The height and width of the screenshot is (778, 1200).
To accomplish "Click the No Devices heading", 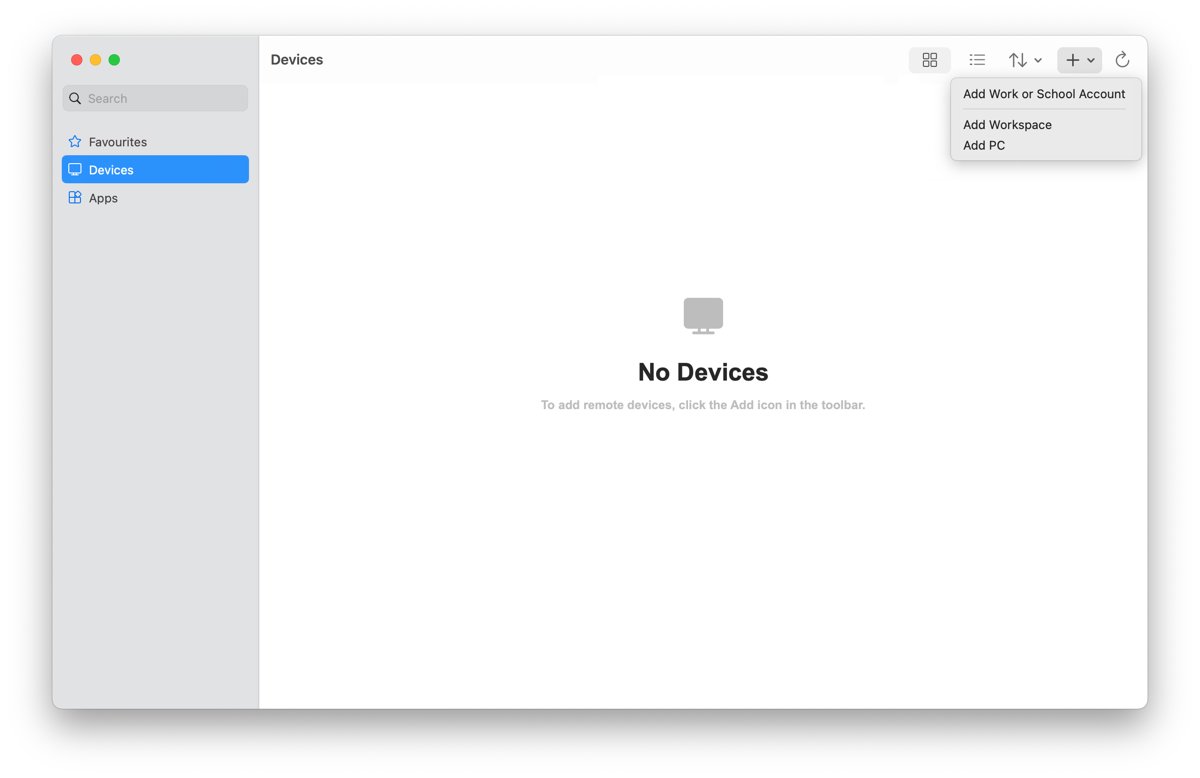I will [x=703, y=372].
